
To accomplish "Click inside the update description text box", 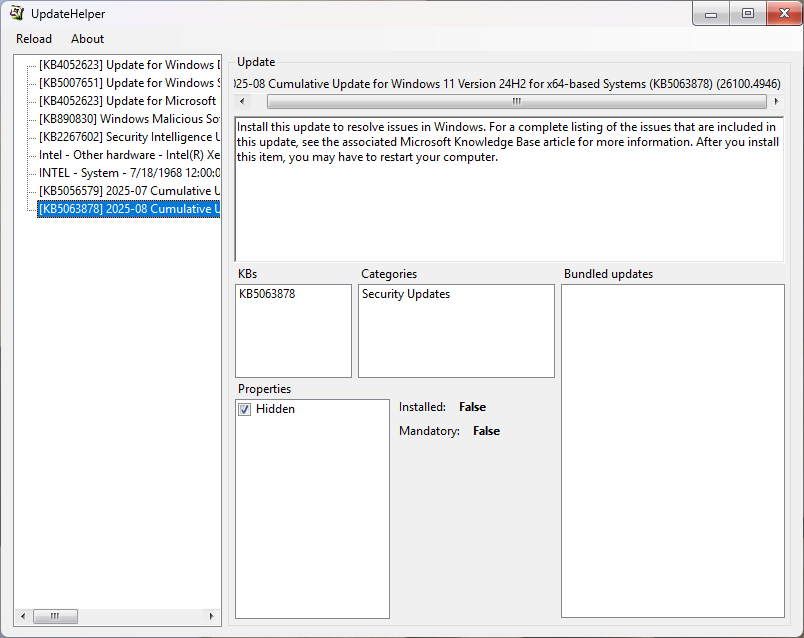I will [508, 200].
